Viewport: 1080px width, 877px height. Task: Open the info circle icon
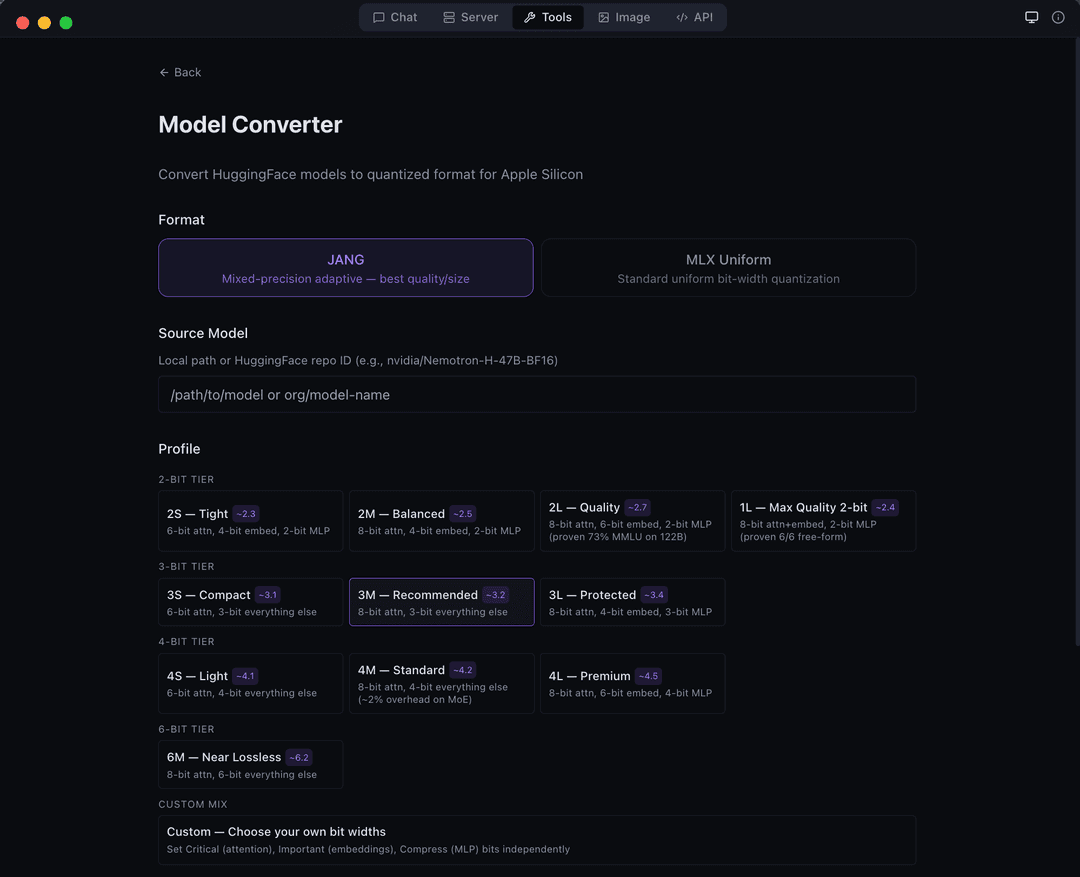tap(1058, 18)
